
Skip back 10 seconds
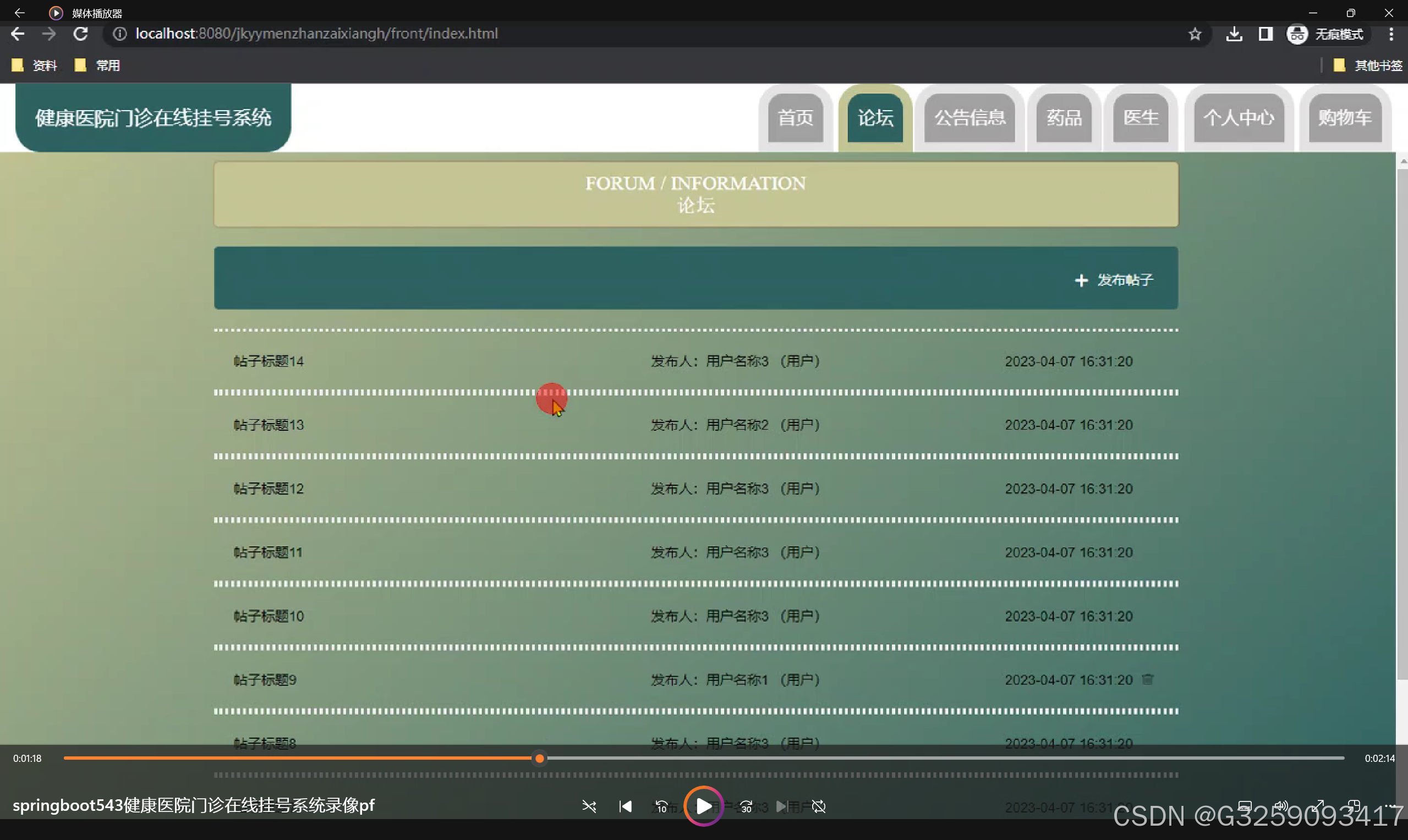(x=661, y=806)
